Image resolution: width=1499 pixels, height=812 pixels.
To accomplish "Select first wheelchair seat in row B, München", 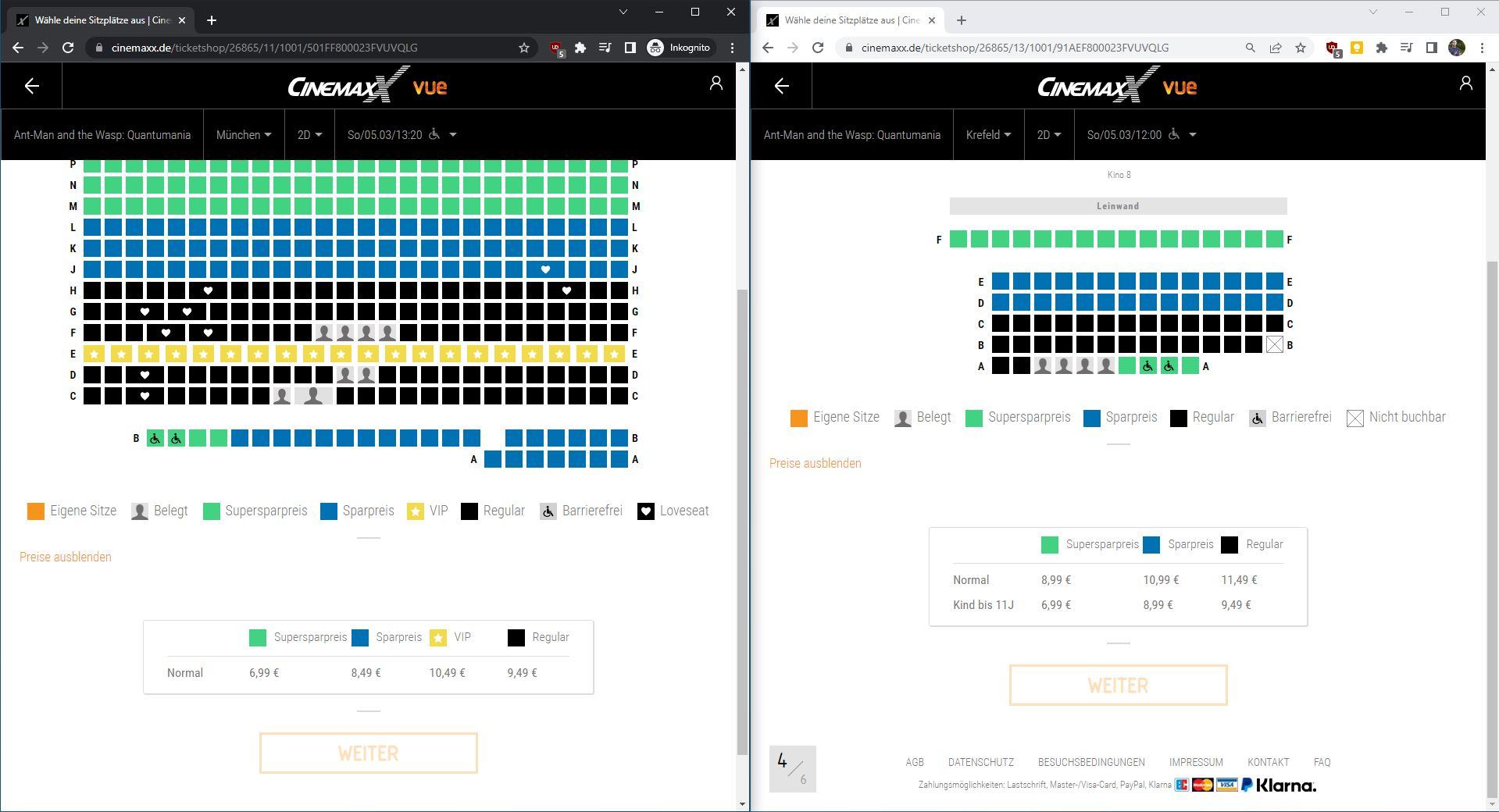I will (x=155, y=438).
